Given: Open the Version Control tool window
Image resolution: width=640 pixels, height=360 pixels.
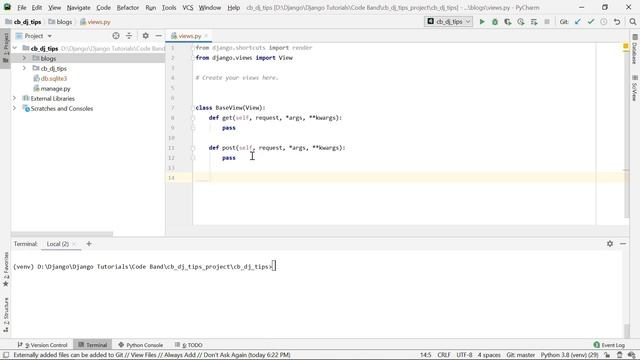Looking at the screenshot, I should point(42,345).
